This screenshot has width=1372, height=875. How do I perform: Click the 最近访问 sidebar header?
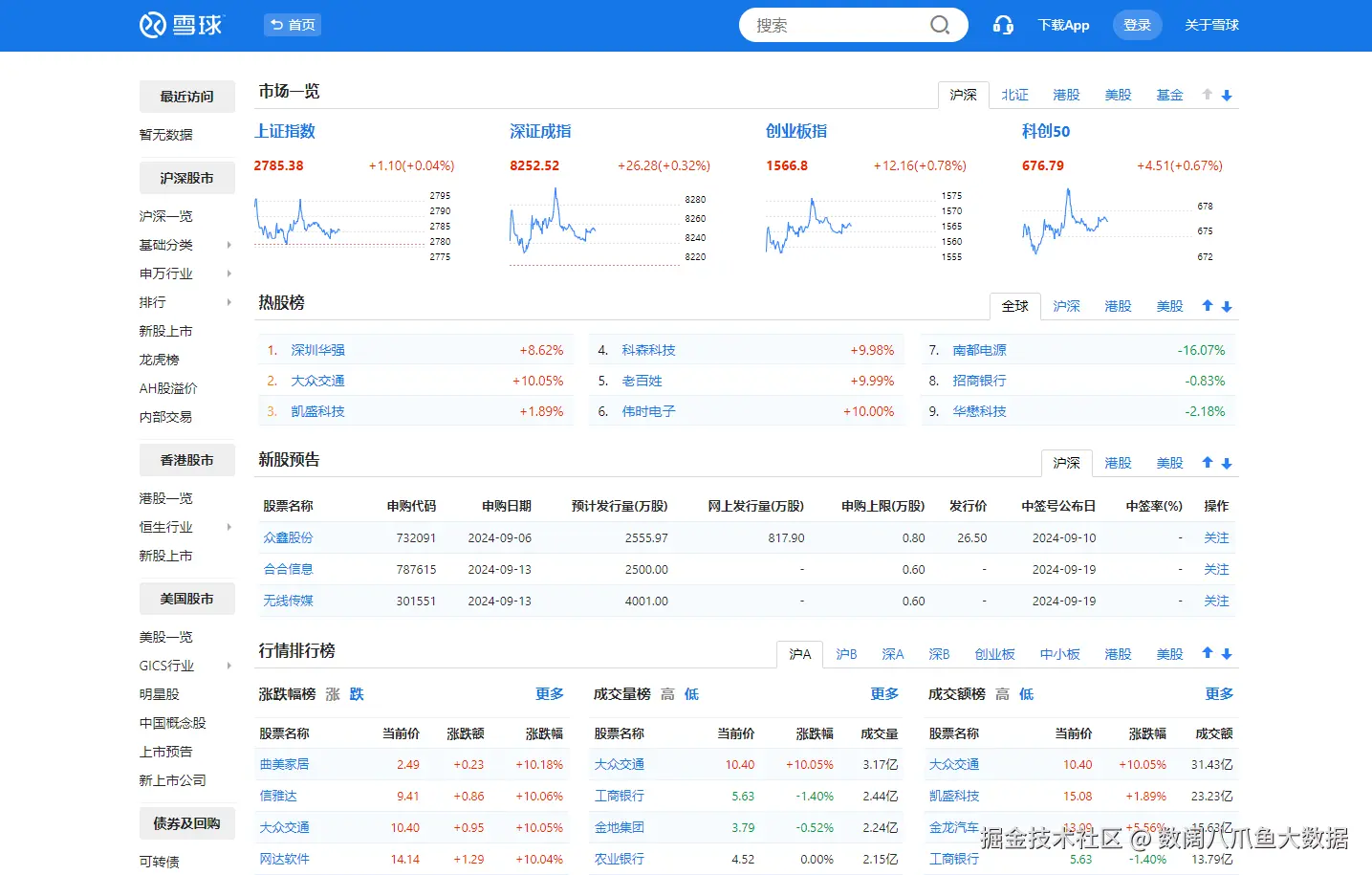[186, 97]
